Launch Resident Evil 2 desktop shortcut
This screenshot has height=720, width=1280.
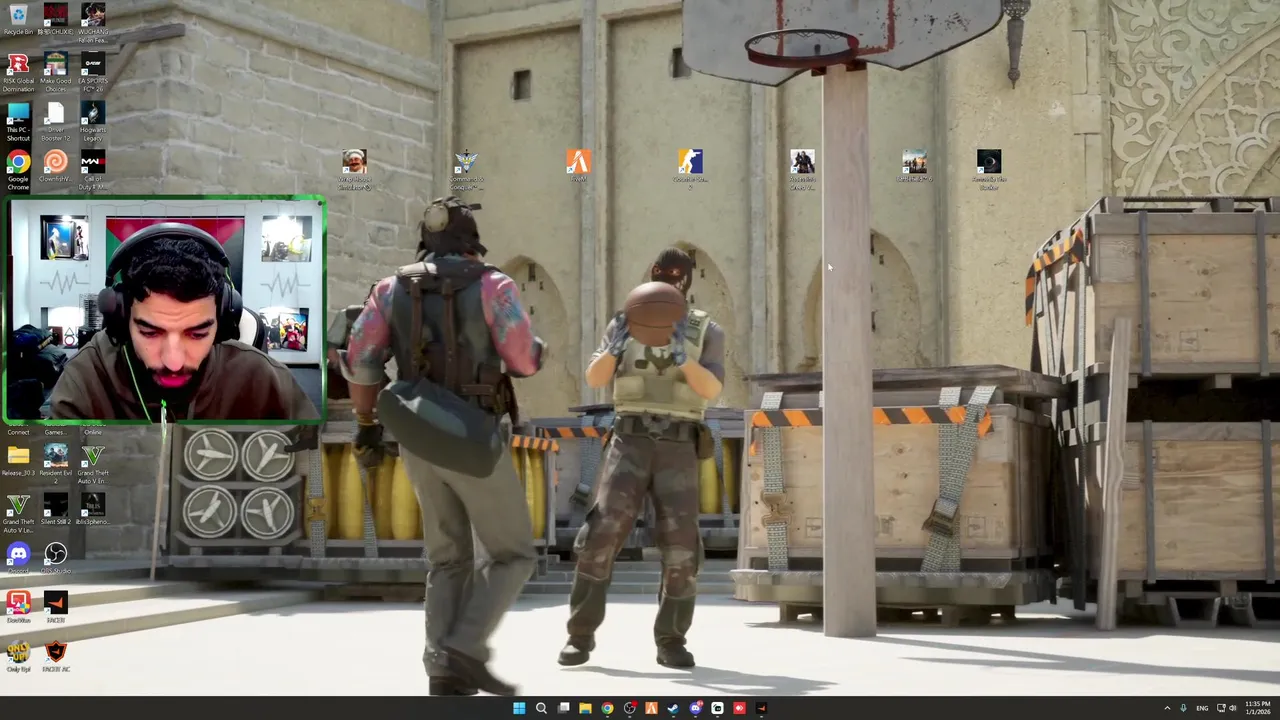pyautogui.click(x=55, y=464)
